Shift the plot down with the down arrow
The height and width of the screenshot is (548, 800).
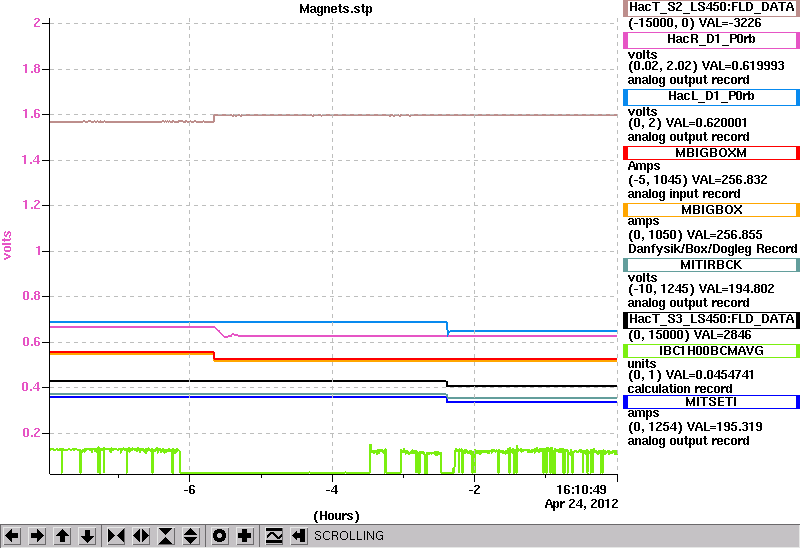click(x=87, y=536)
